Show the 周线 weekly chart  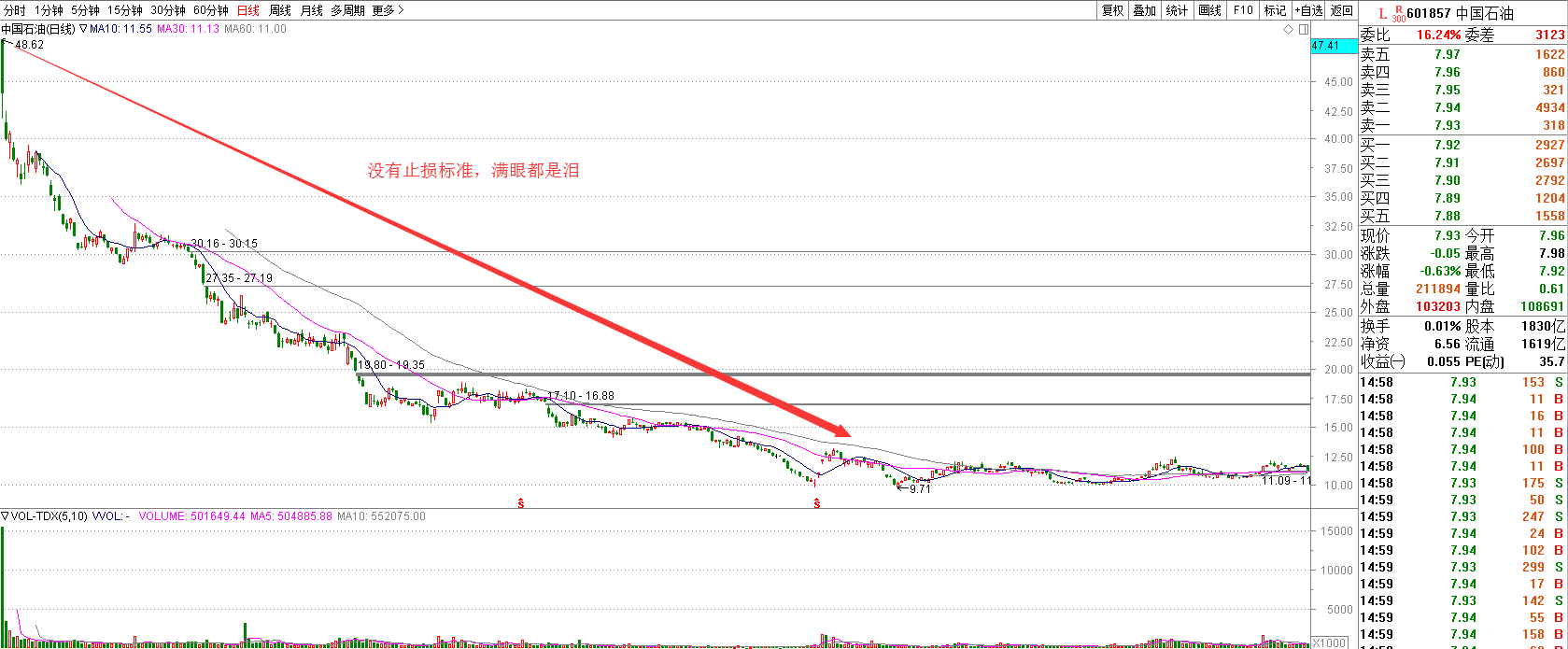280,10
